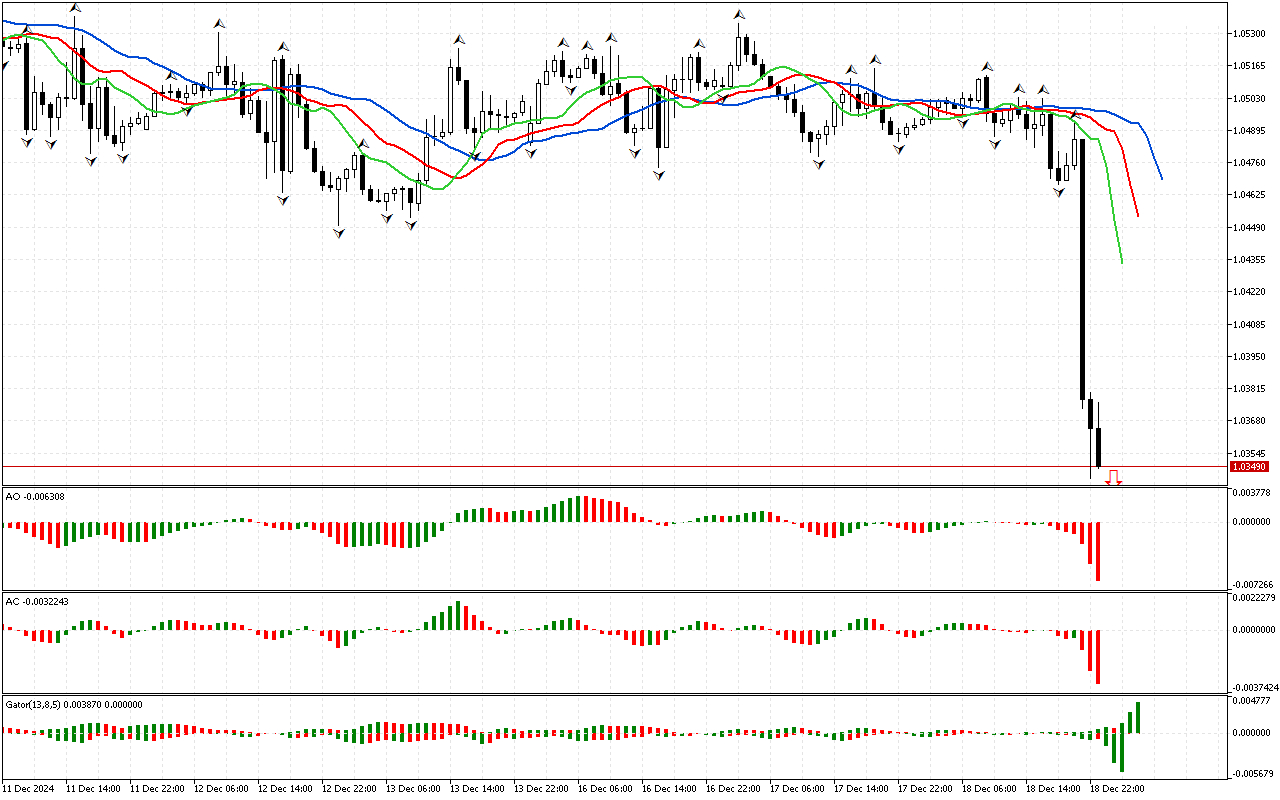This screenshot has width=1280, height=800.
Task: Click the AO scale minimum -0.007266
Action: coord(1253,584)
